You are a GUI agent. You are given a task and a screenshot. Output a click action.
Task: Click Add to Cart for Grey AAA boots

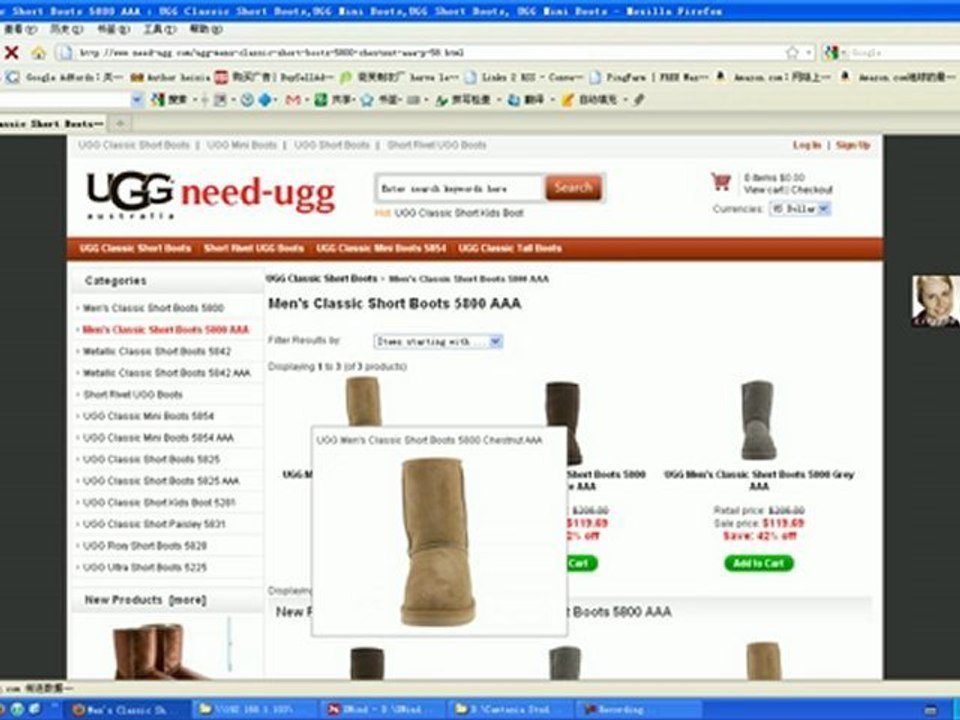click(759, 563)
